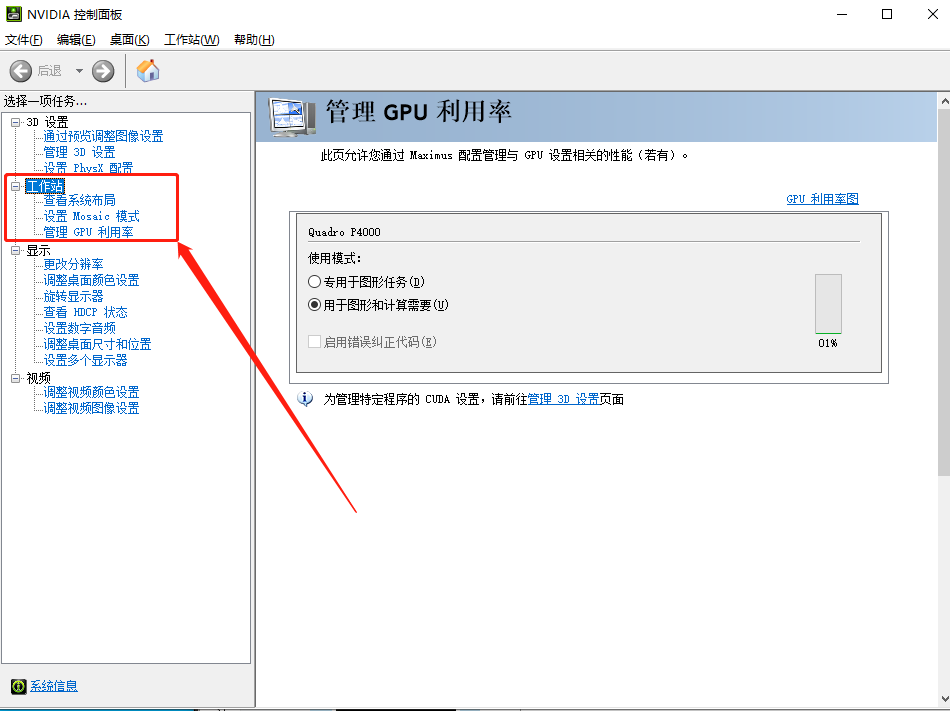Click the 选择一项任务... heading
Image resolution: width=950 pixels, height=711 pixels.
coord(45,101)
